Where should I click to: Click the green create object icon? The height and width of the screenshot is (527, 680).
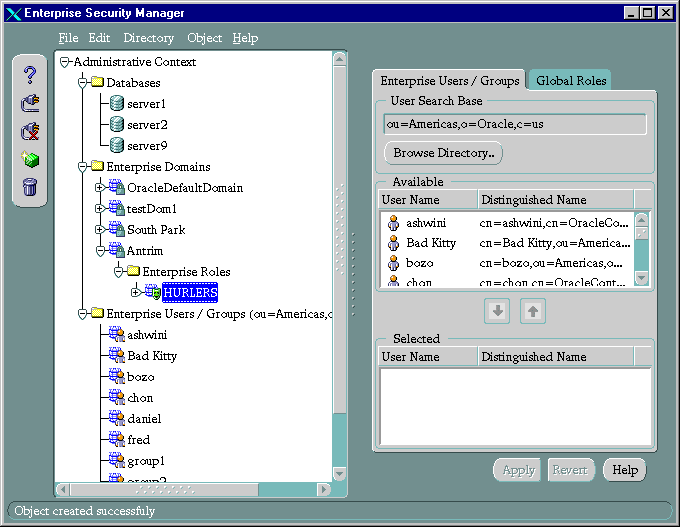click(30, 159)
